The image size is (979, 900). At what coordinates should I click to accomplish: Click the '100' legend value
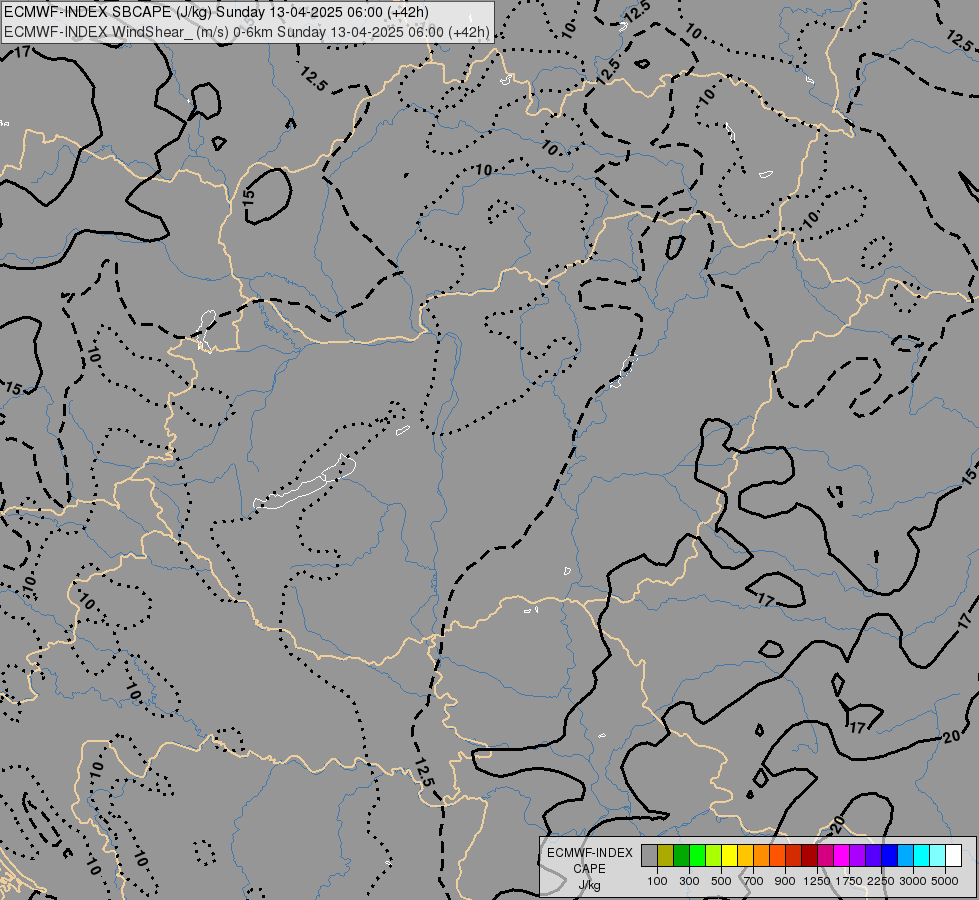[657, 881]
